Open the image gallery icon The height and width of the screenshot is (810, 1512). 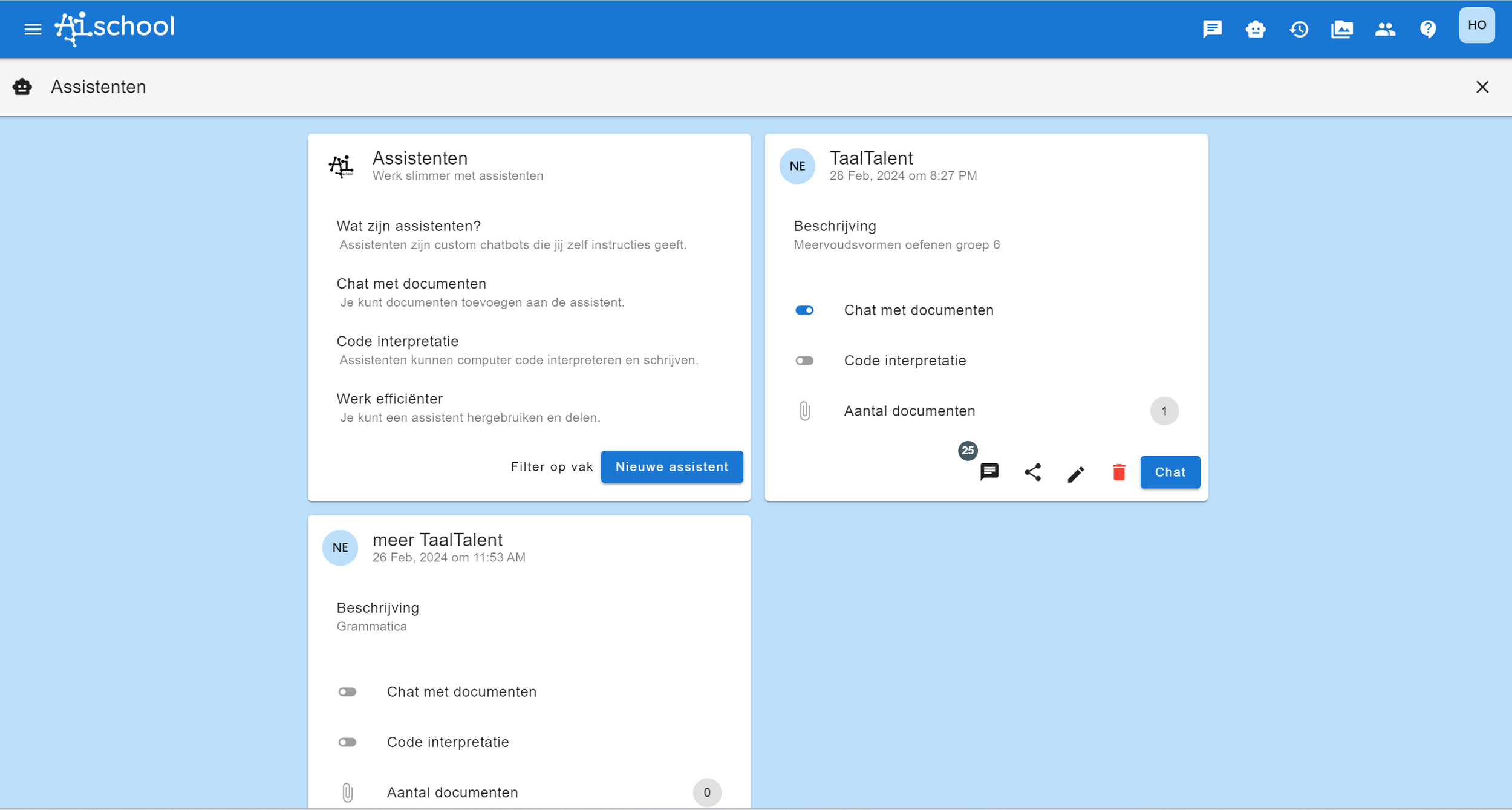pyautogui.click(x=1342, y=29)
